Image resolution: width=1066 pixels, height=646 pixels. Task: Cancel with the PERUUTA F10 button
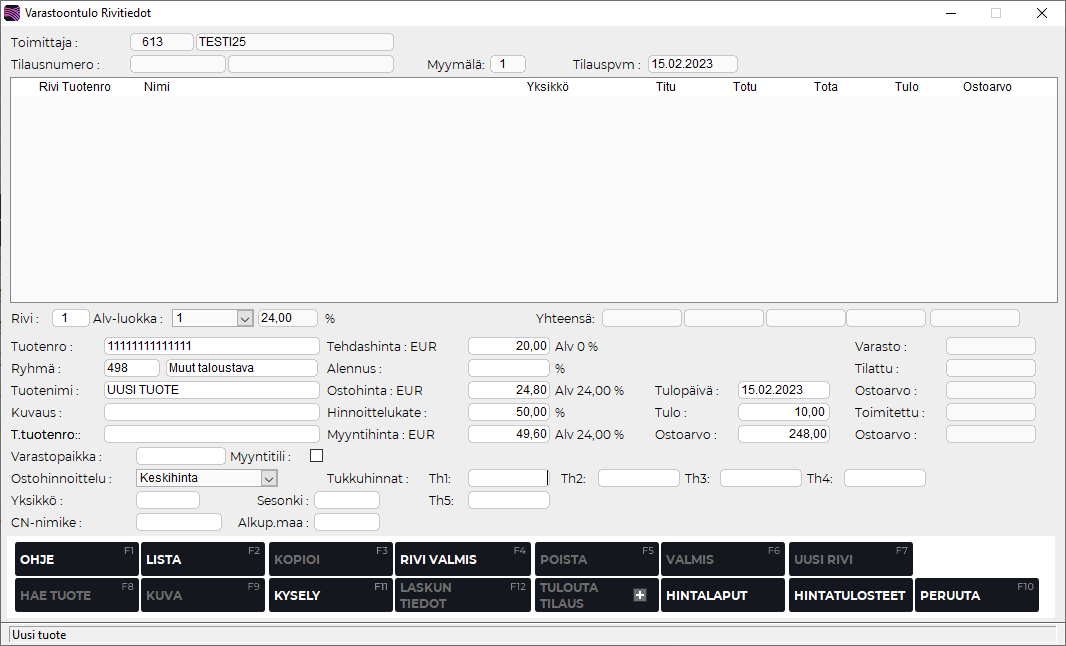976,595
